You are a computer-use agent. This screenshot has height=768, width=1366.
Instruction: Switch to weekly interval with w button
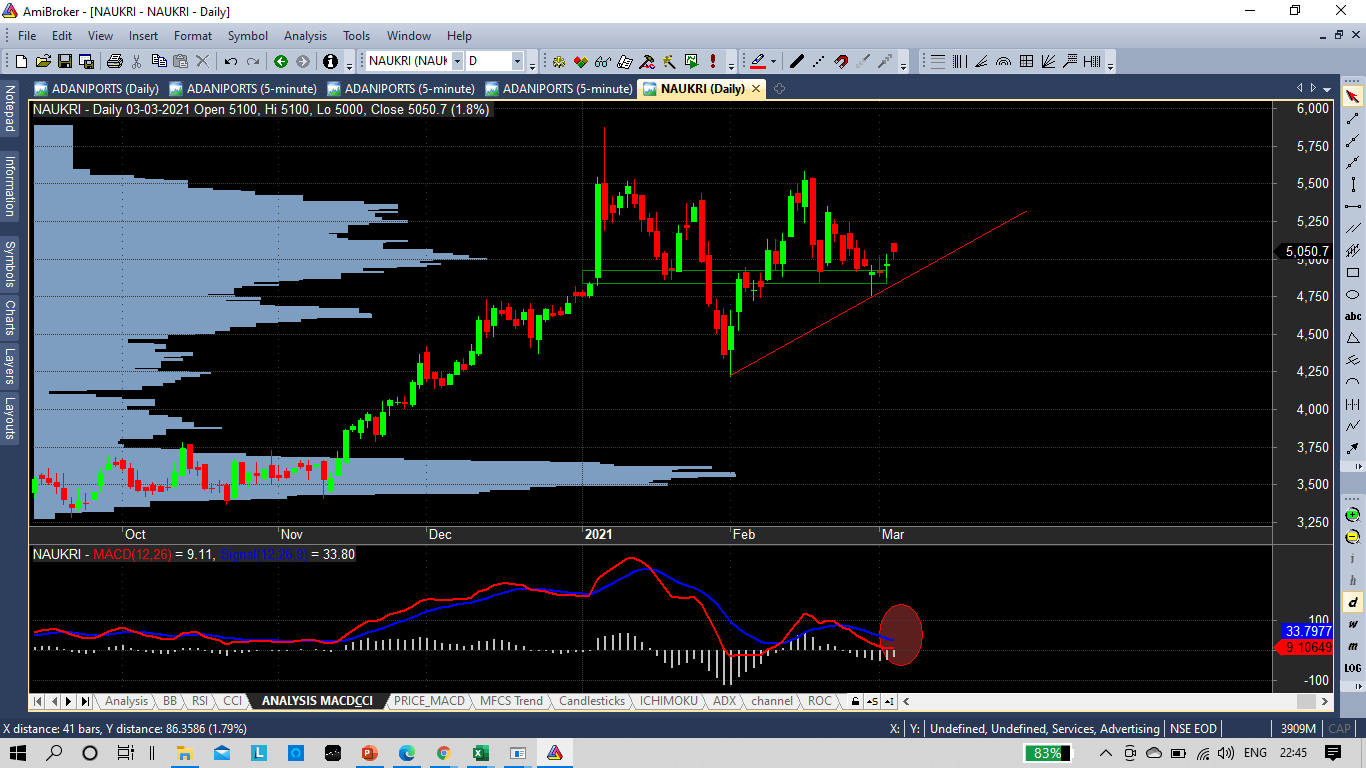click(x=1352, y=624)
